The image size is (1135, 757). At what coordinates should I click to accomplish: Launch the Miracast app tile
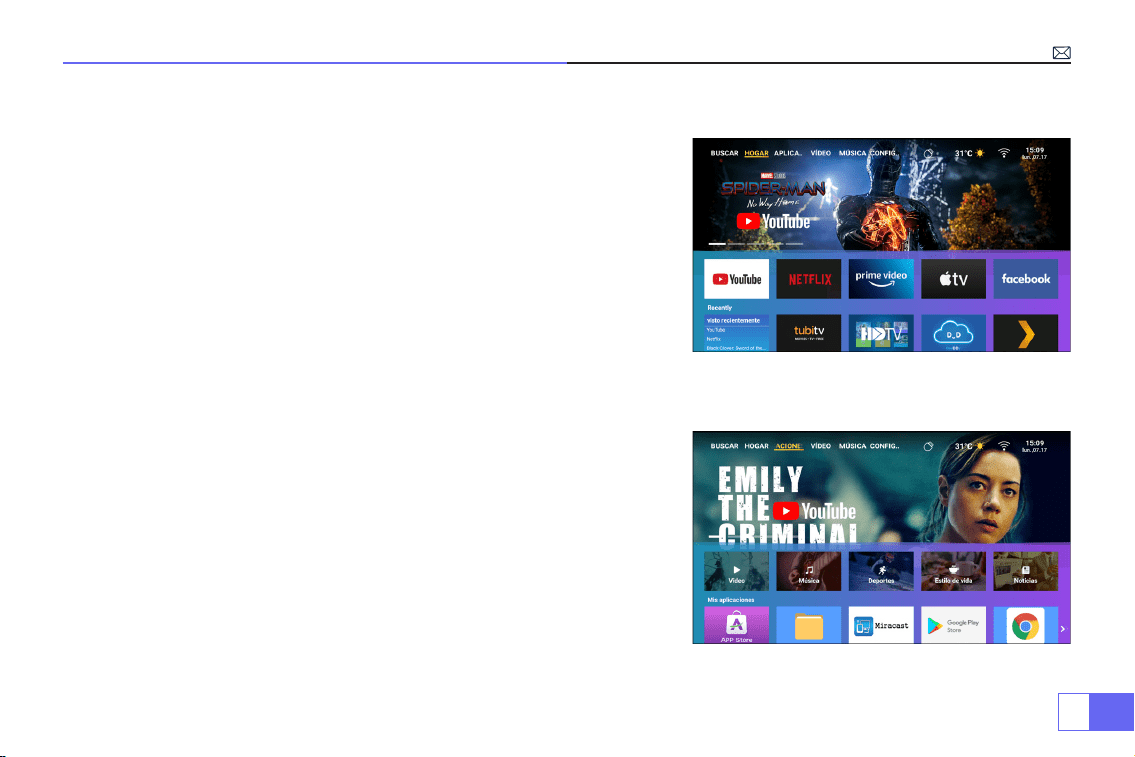point(881,625)
